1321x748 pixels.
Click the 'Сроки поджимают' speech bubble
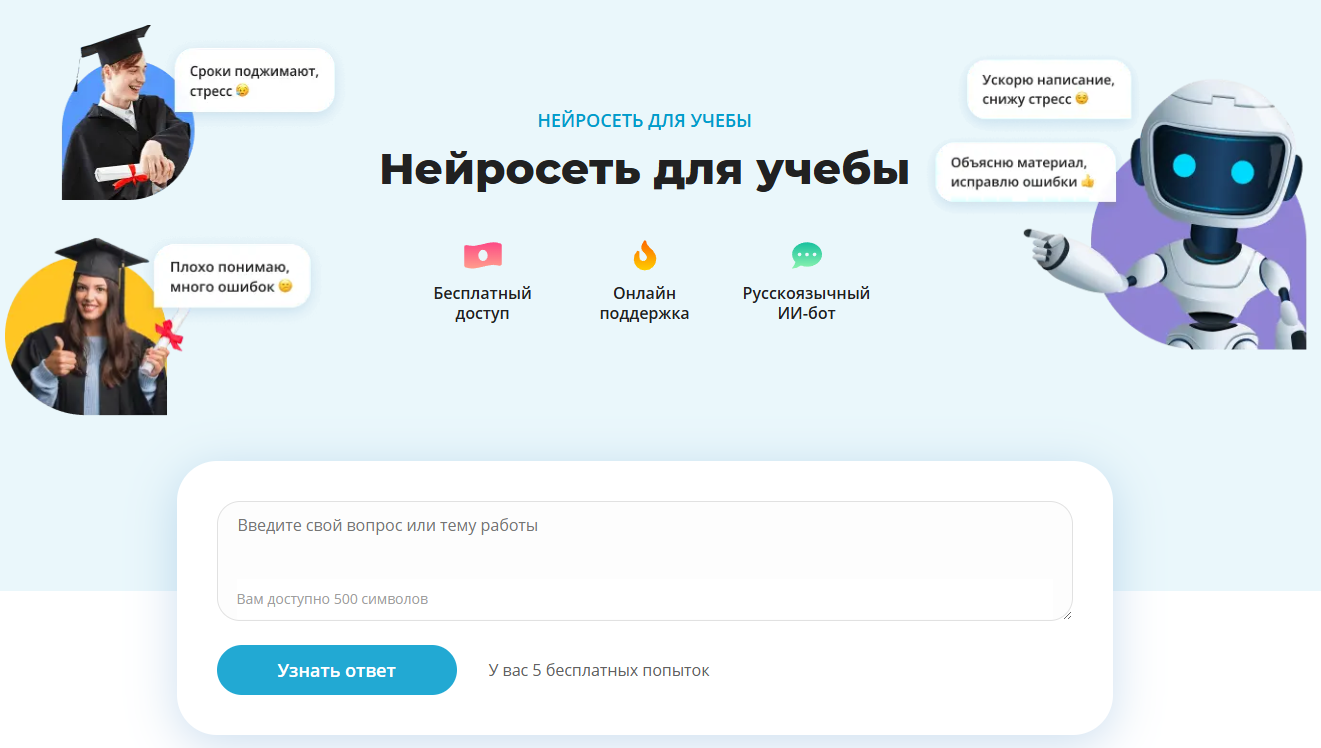(x=254, y=80)
